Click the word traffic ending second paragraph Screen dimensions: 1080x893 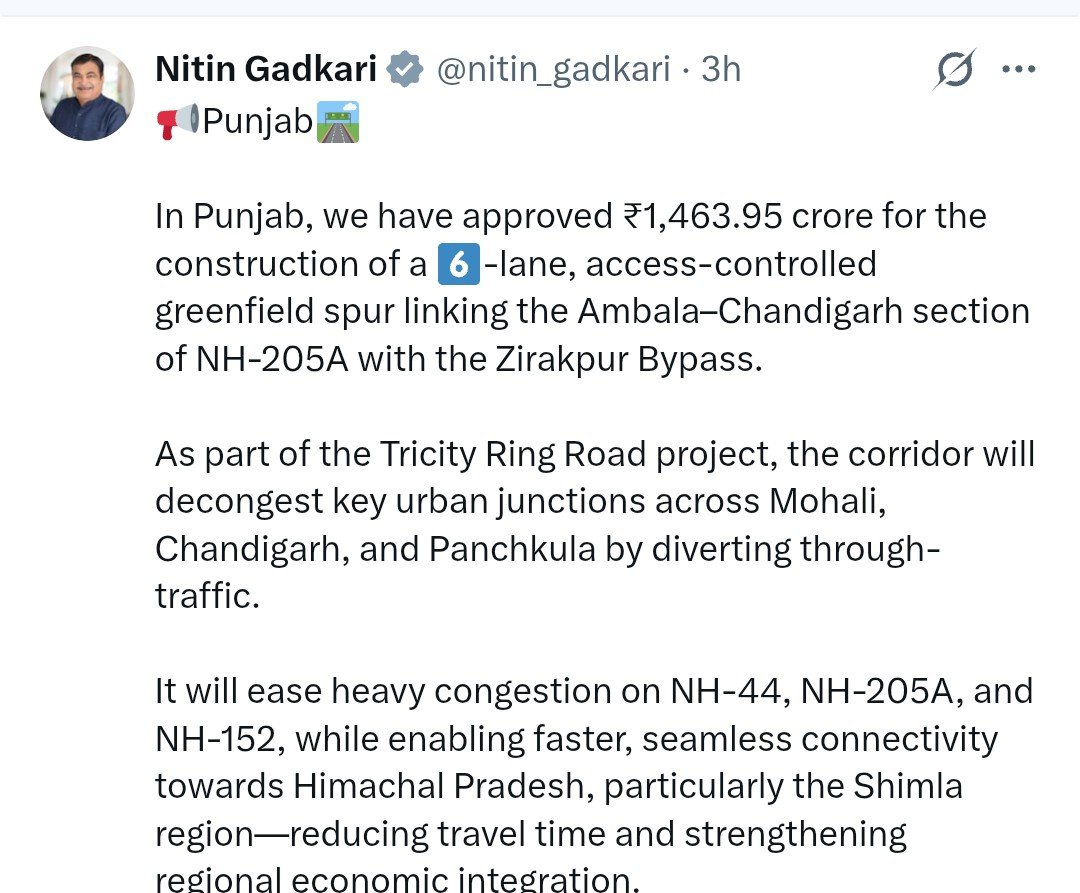pyautogui.click(x=207, y=596)
